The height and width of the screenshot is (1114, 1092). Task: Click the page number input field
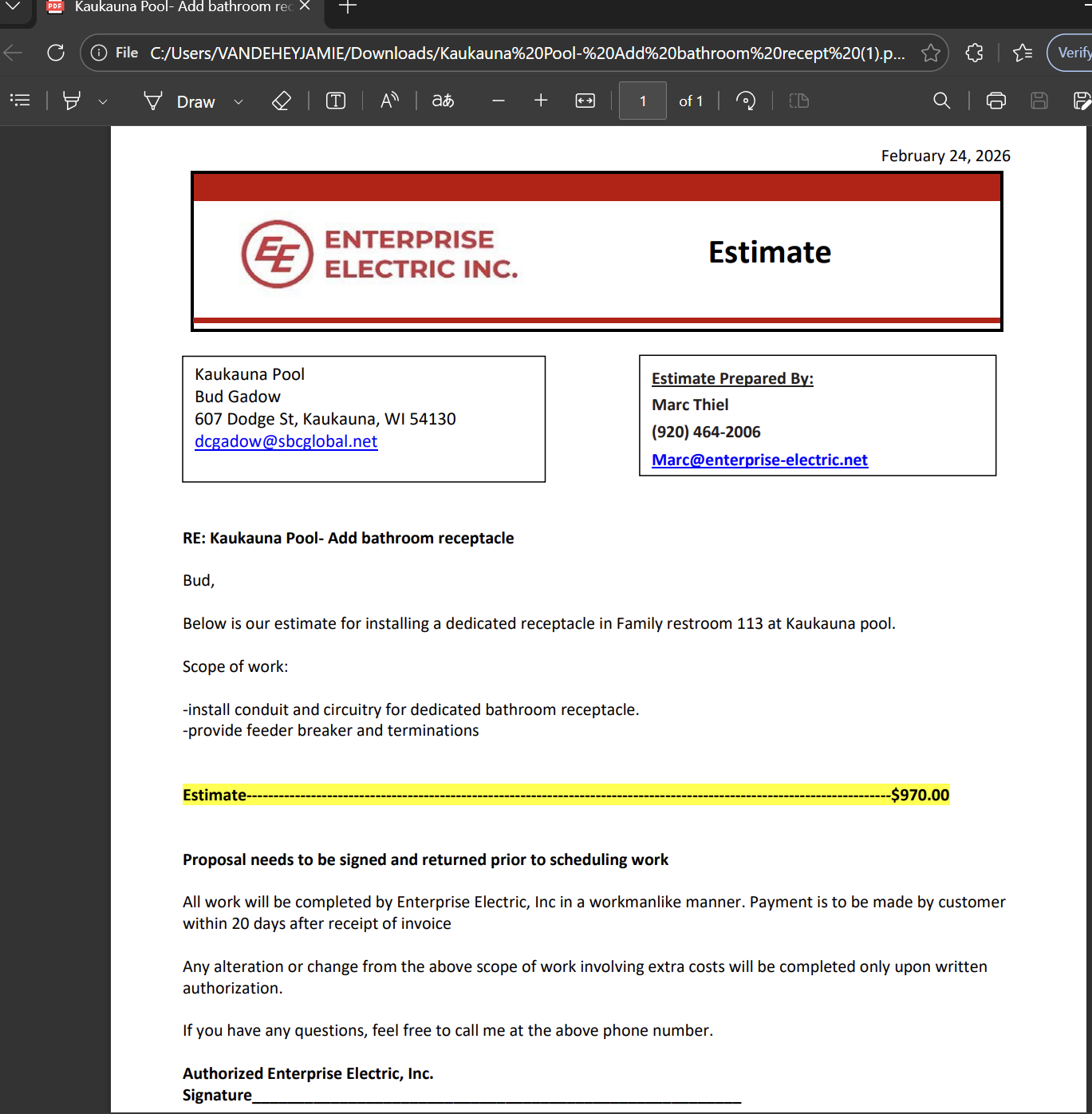642,101
